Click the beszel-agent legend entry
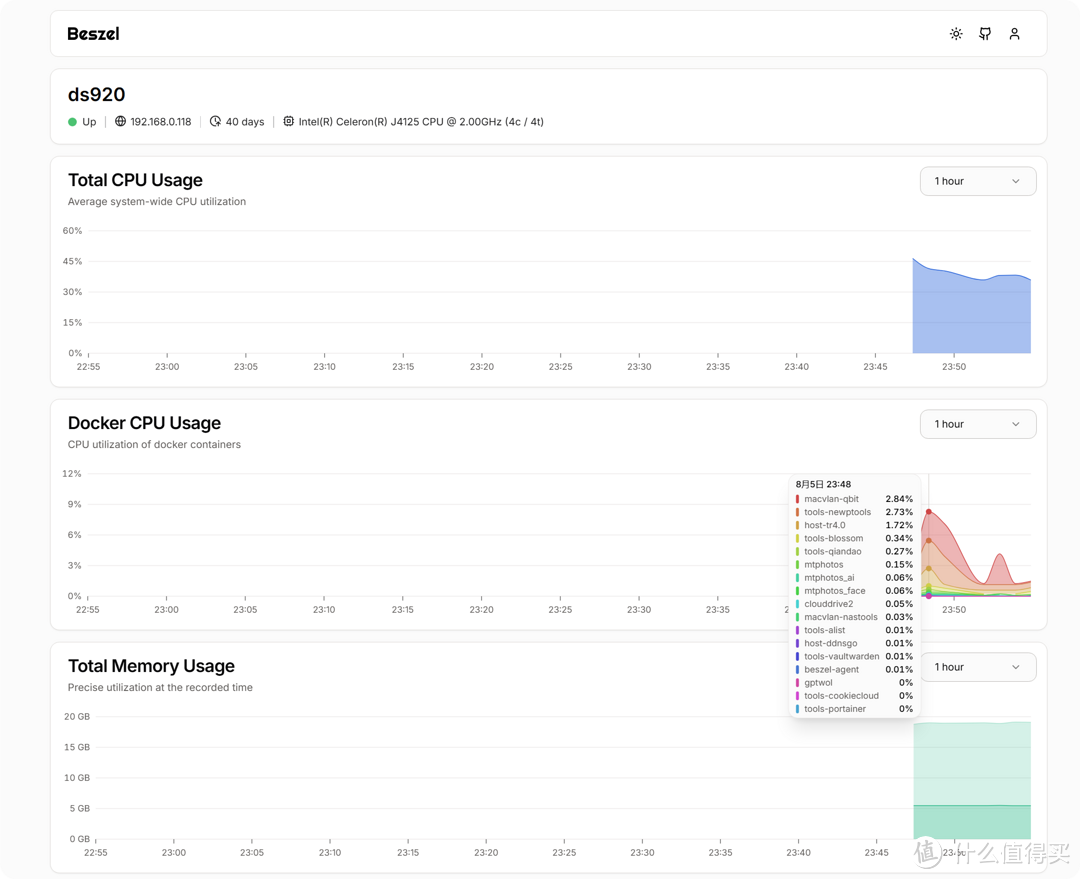The width and height of the screenshot is (1080, 879). 832,669
